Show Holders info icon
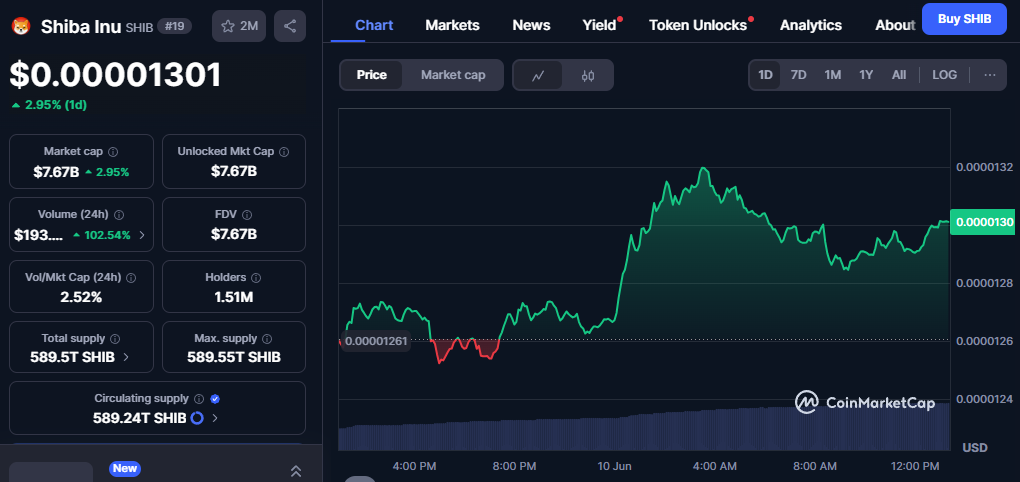The height and width of the screenshot is (482, 1020). tap(256, 278)
